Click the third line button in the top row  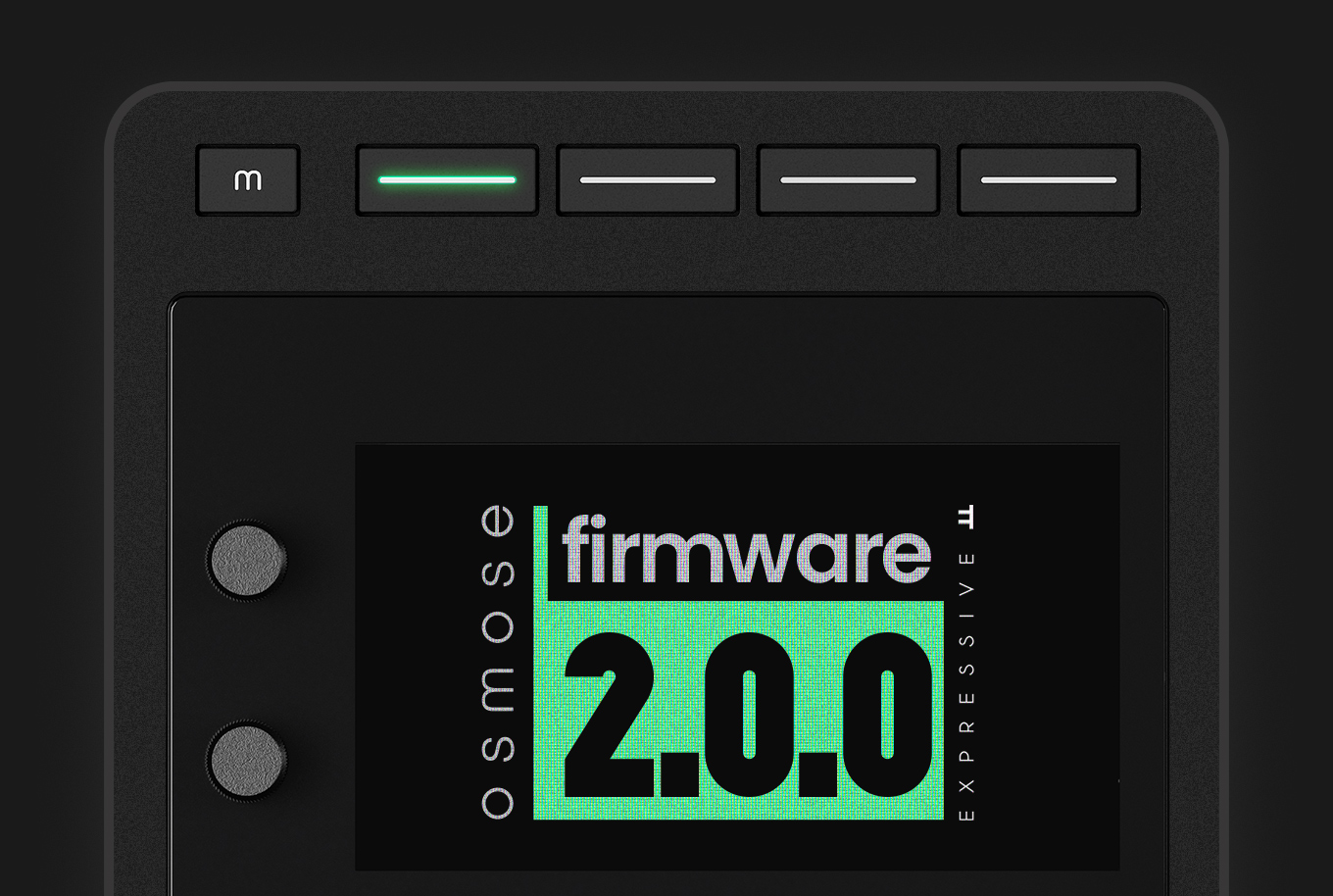848,180
